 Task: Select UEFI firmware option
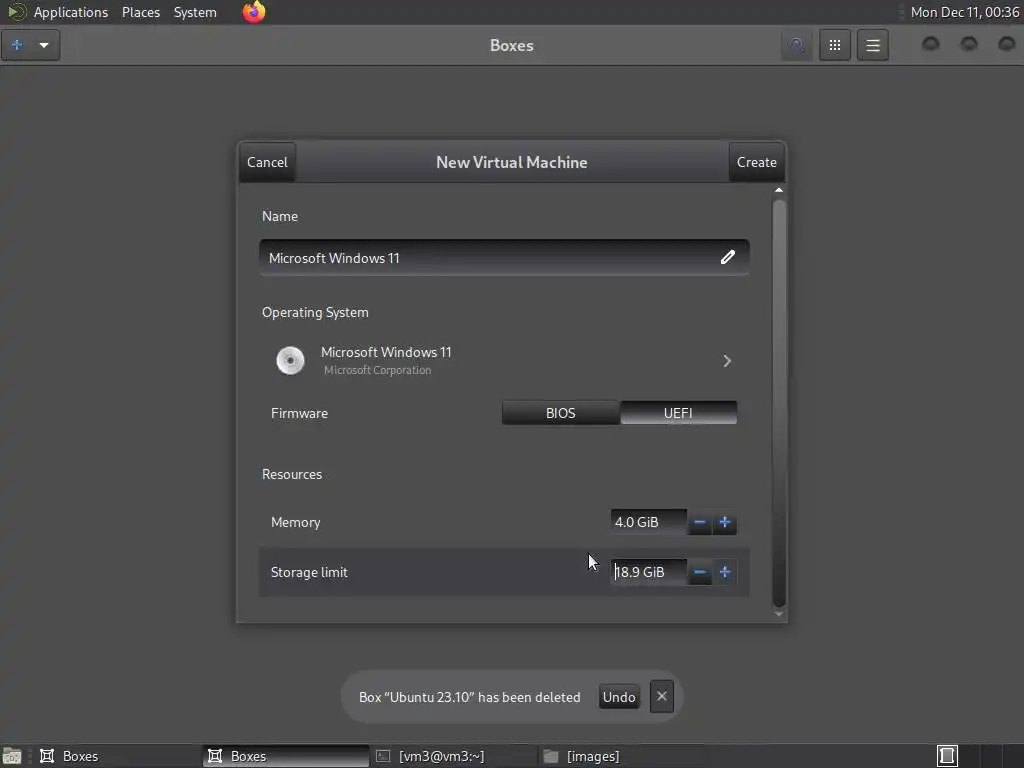678,413
